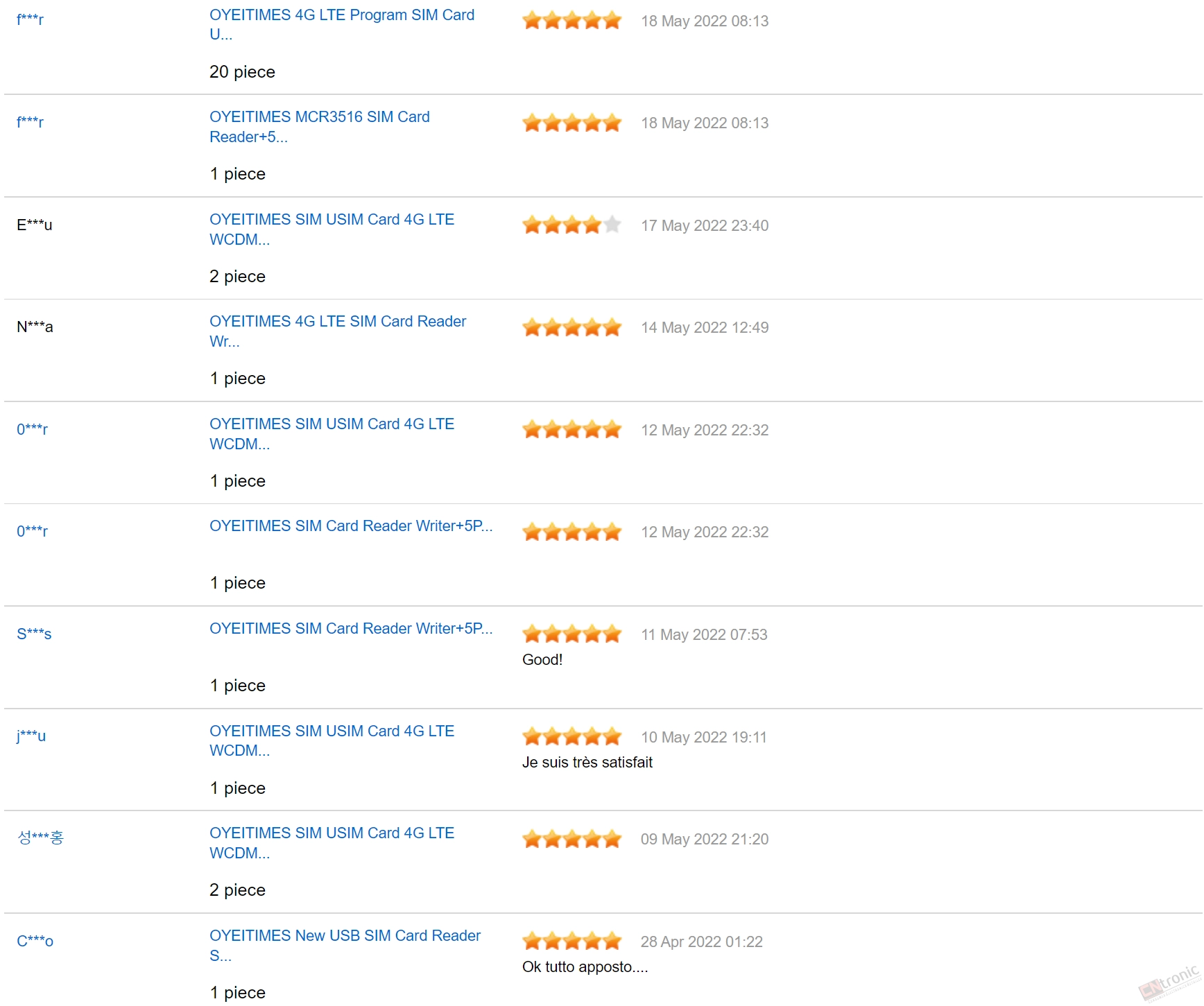Click the CNtronic watermark logo
This screenshot has height=1006, width=1204.
point(1171,982)
